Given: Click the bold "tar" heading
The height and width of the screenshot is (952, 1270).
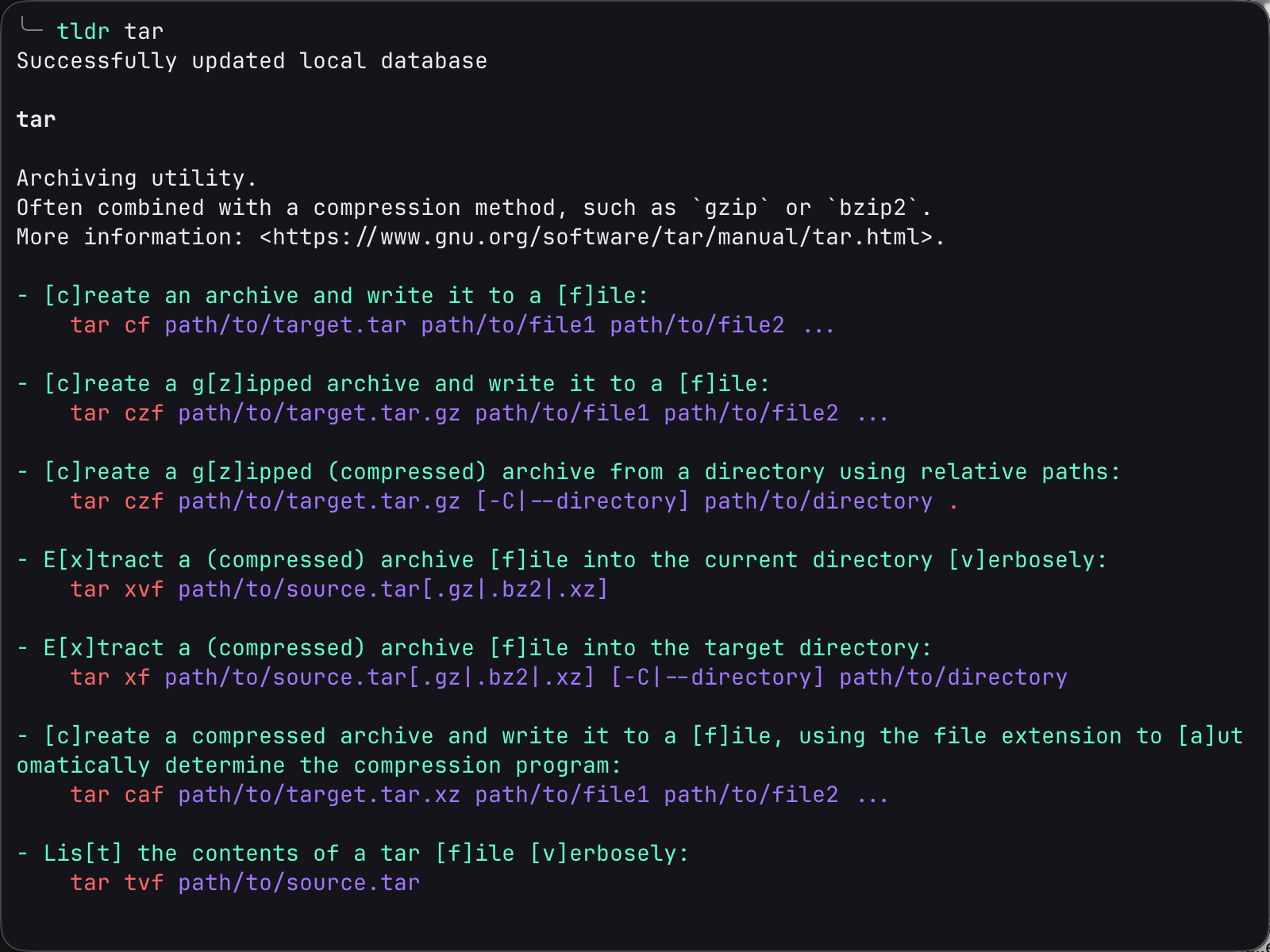Looking at the screenshot, I should point(37,120).
